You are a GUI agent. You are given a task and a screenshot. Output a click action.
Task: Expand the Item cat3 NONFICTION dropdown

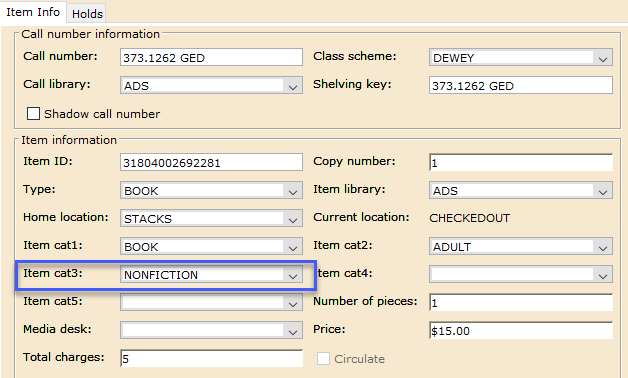point(211,275)
